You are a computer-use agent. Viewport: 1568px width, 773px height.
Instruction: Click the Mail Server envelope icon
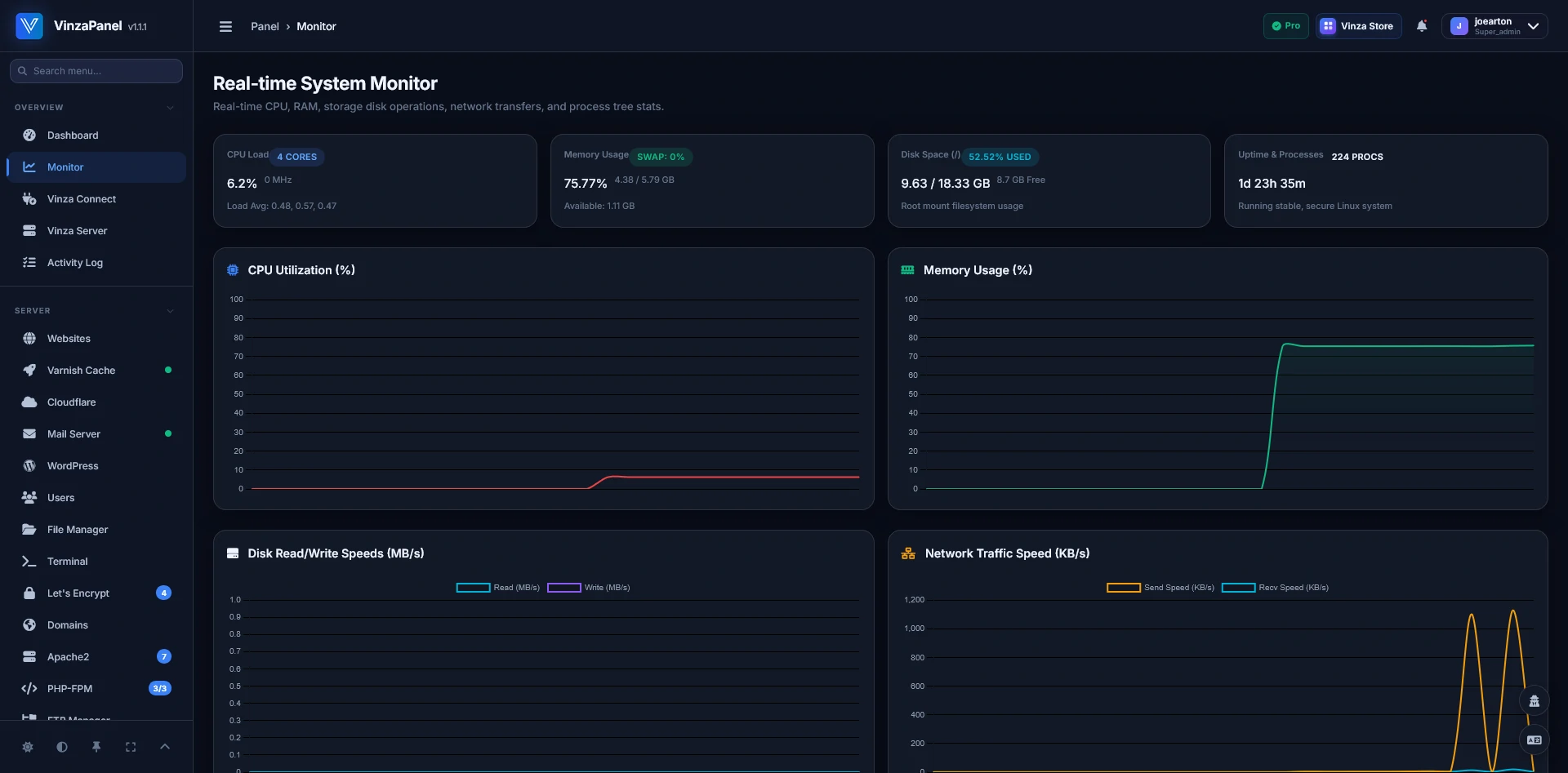(29, 434)
